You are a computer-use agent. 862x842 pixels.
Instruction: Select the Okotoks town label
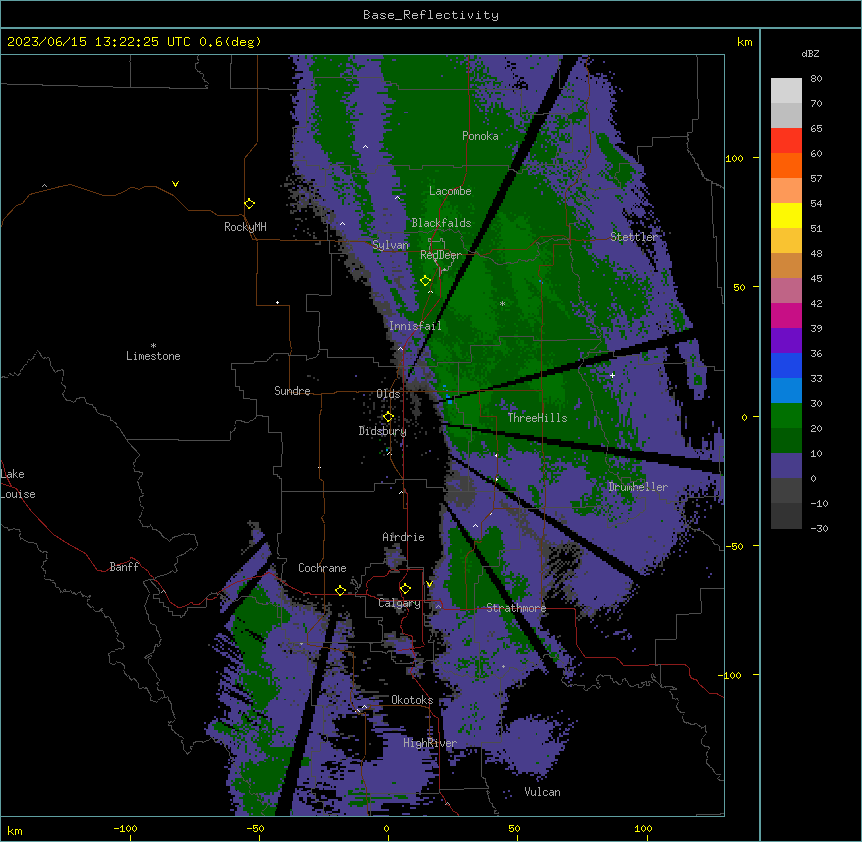point(412,700)
